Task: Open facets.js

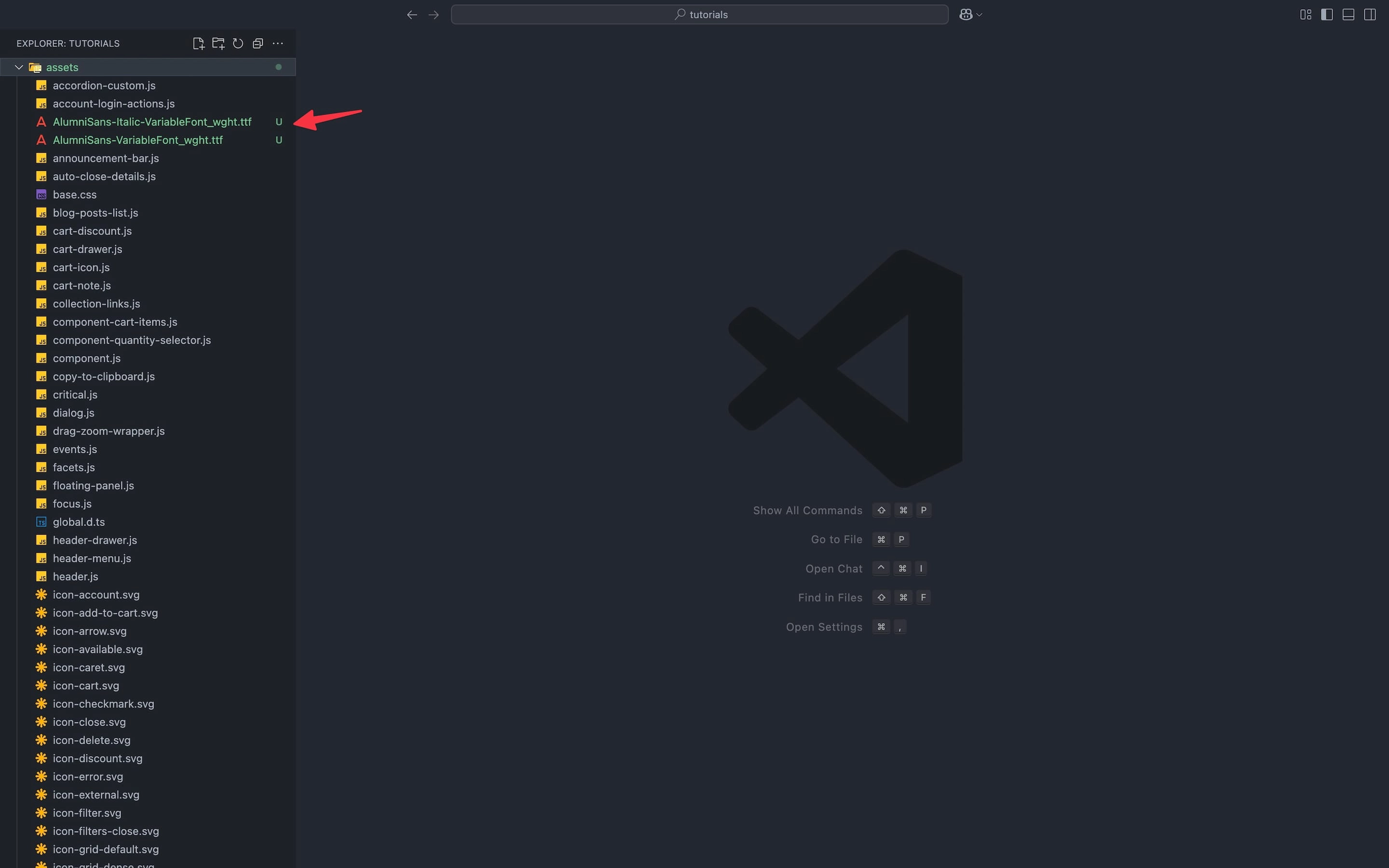Action: pos(148,467)
